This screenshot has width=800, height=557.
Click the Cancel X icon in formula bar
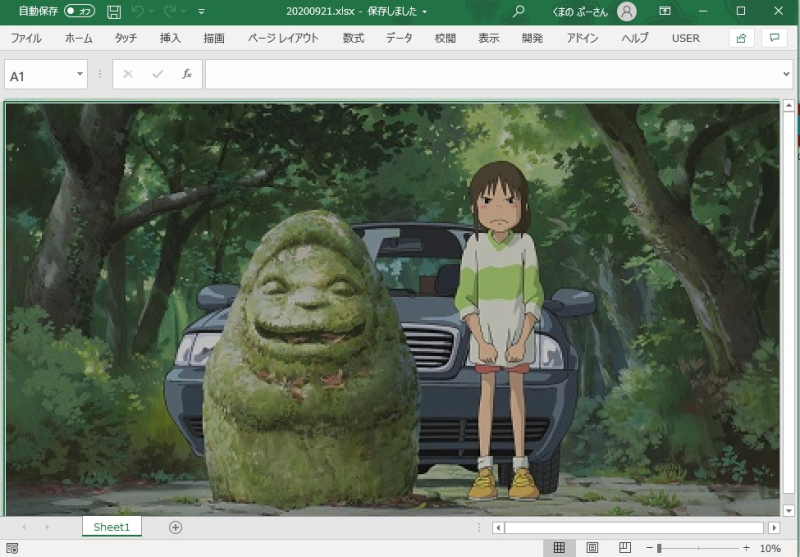(x=128, y=74)
